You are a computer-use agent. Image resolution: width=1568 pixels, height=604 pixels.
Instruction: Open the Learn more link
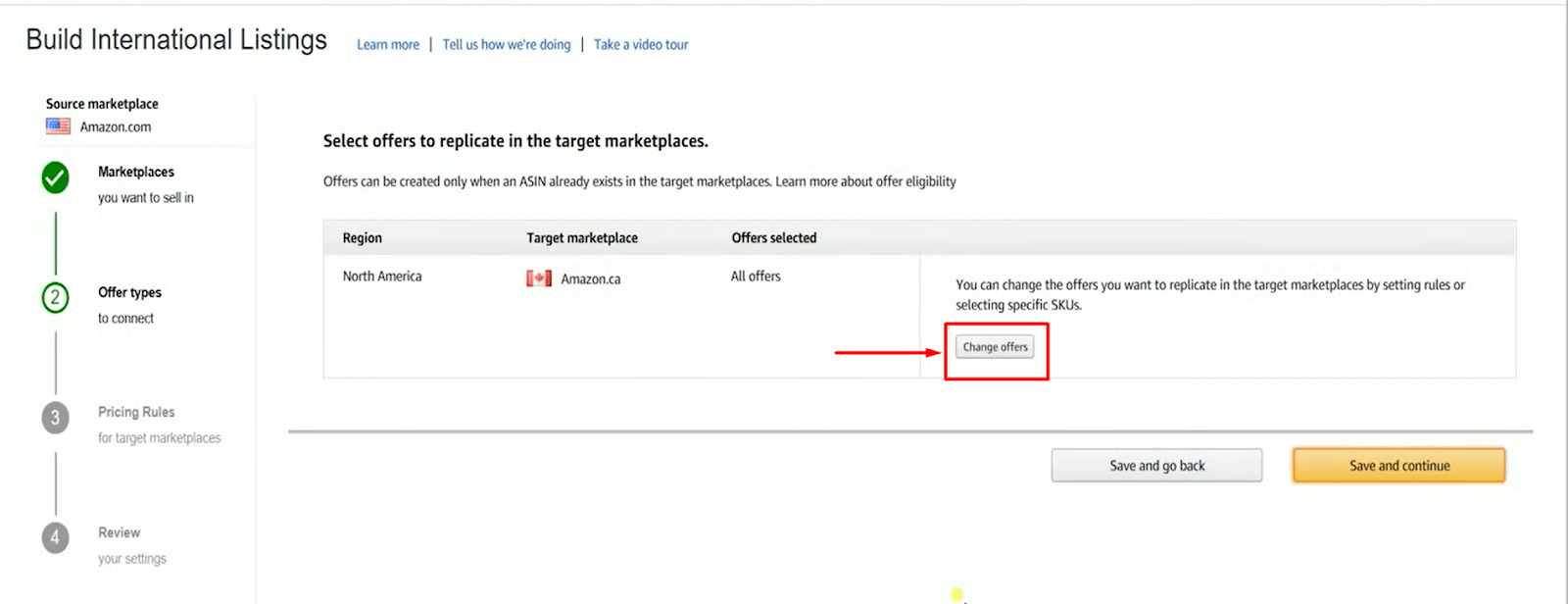pyautogui.click(x=388, y=45)
